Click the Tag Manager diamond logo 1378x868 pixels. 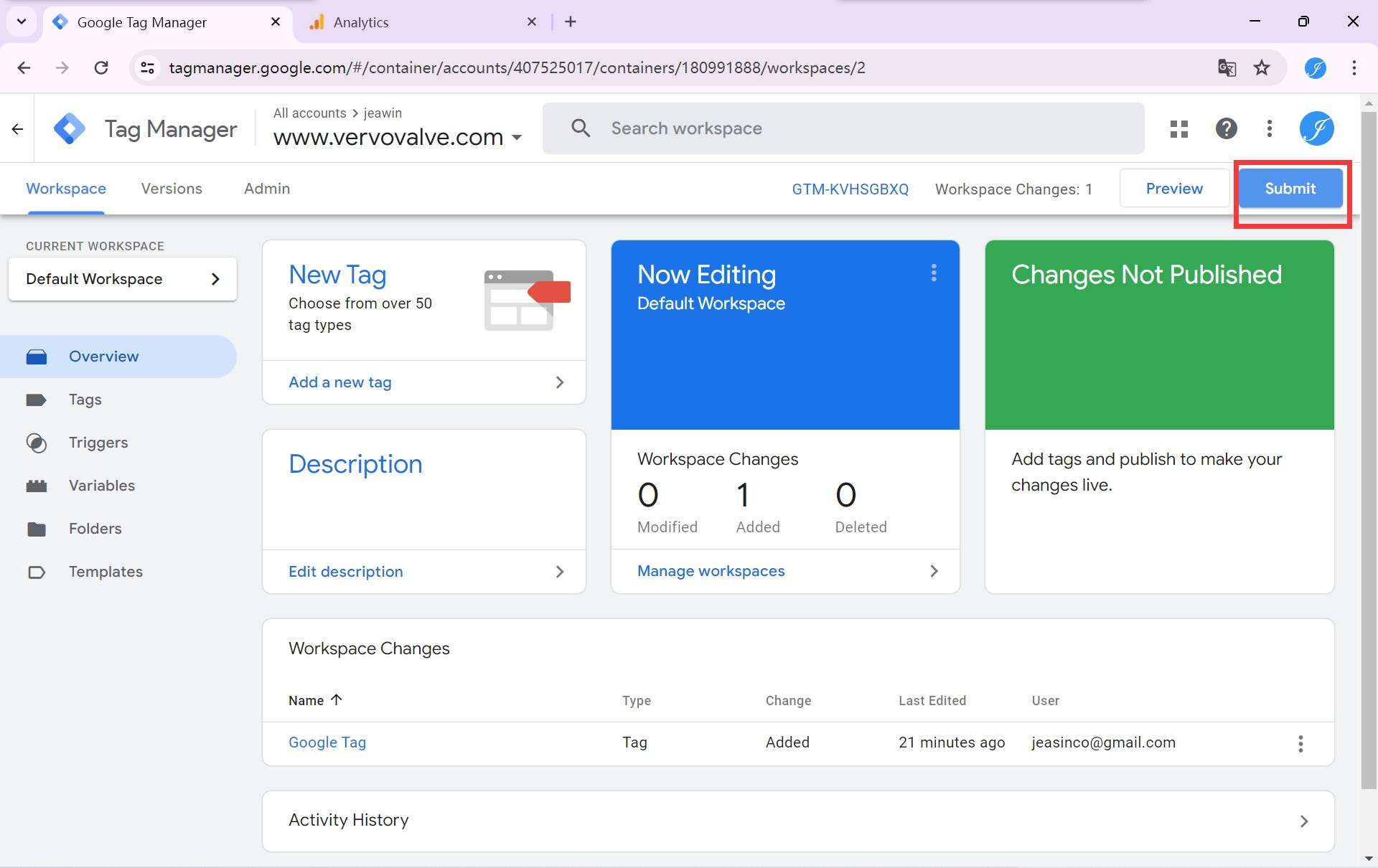(x=70, y=129)
